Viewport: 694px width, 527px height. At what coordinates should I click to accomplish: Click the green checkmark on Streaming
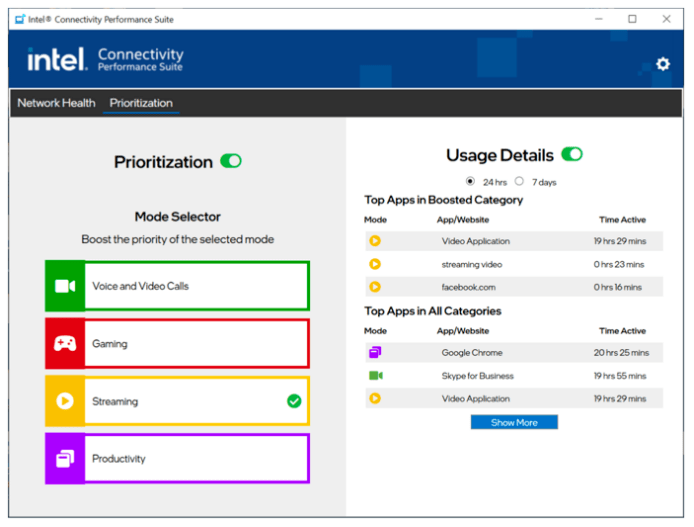click(x=294, y=401)
